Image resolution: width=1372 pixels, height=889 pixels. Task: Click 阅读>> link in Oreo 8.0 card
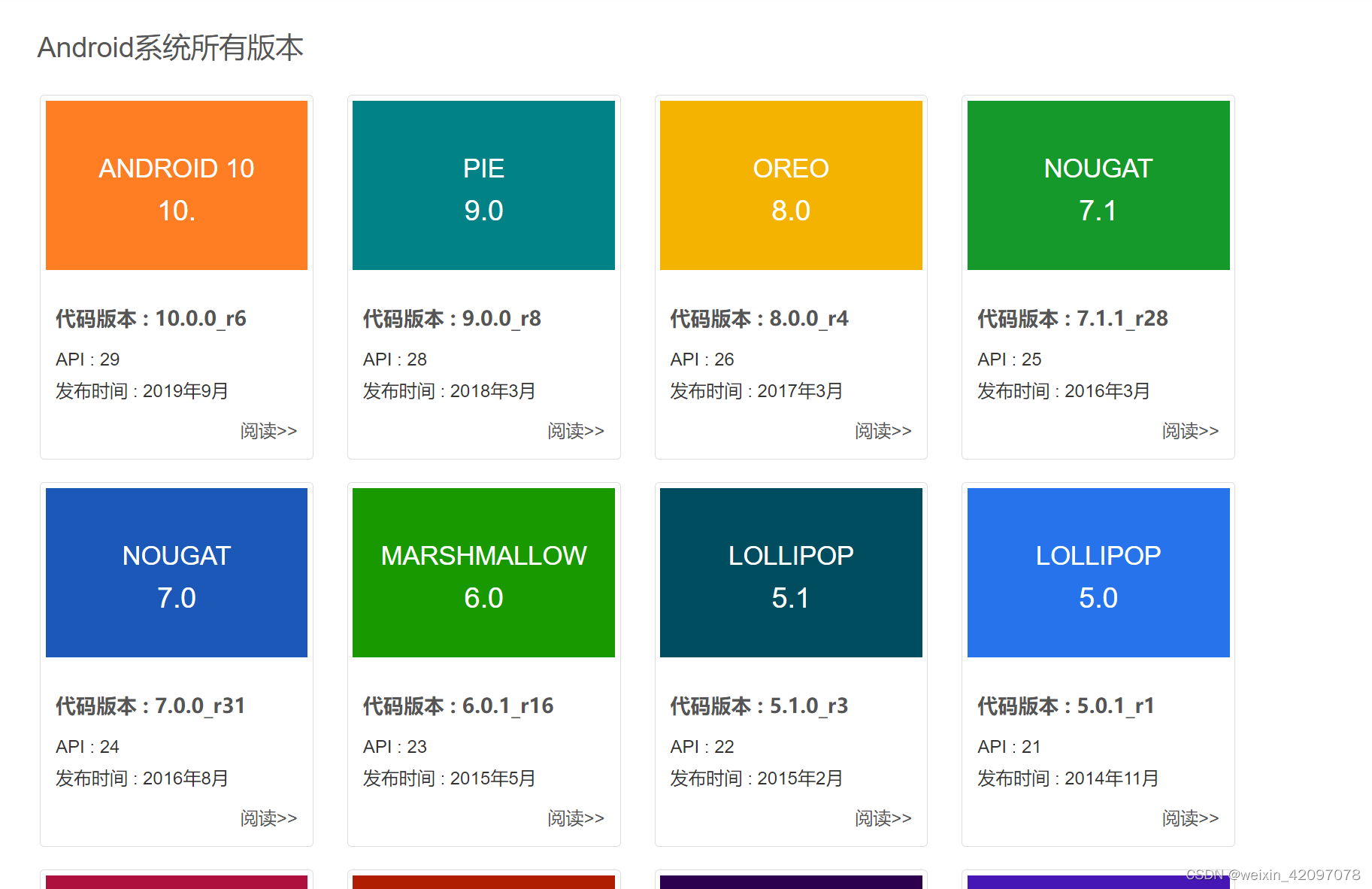click(883, 431)
